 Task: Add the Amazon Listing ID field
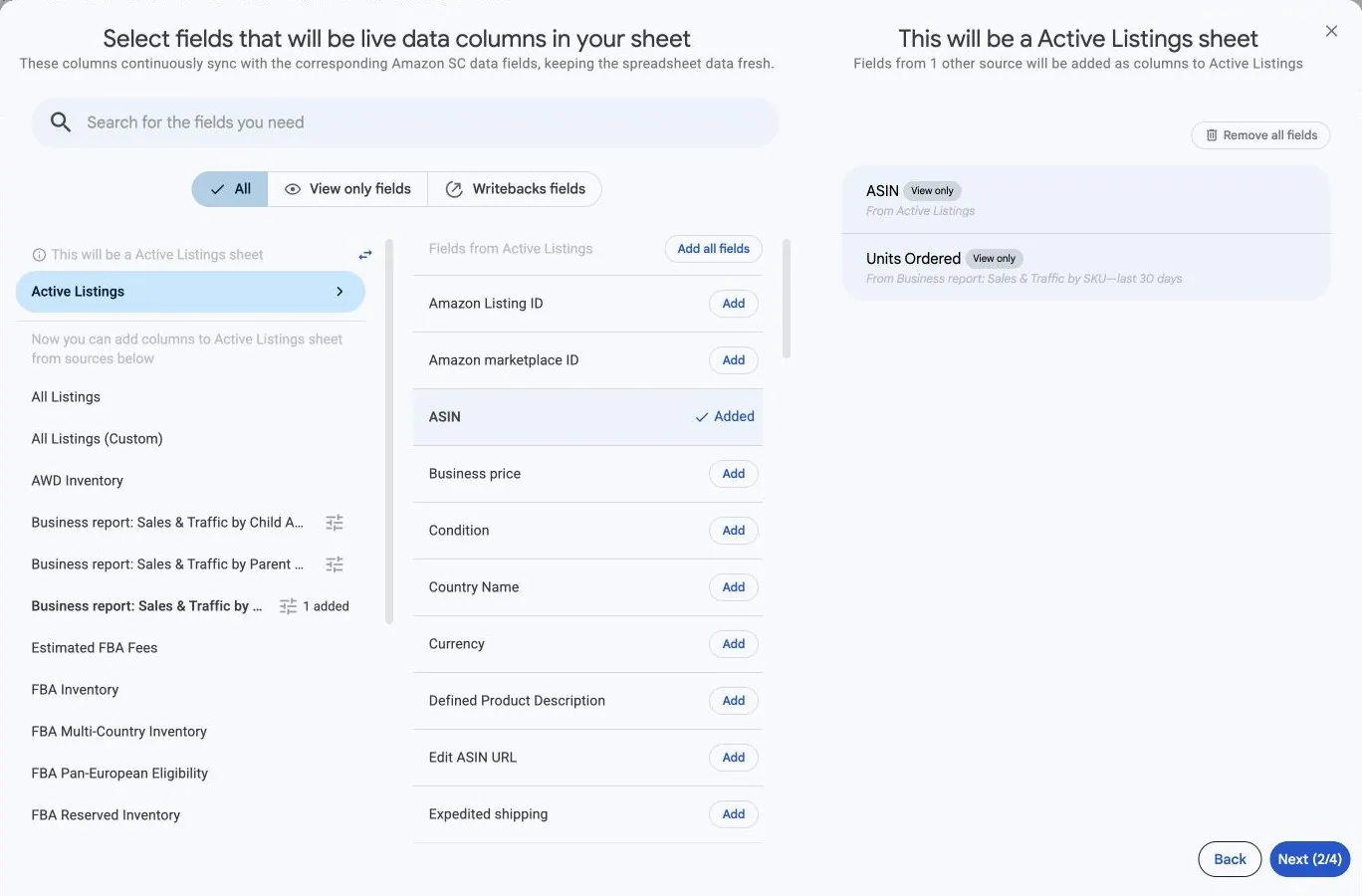coord(734,304)
